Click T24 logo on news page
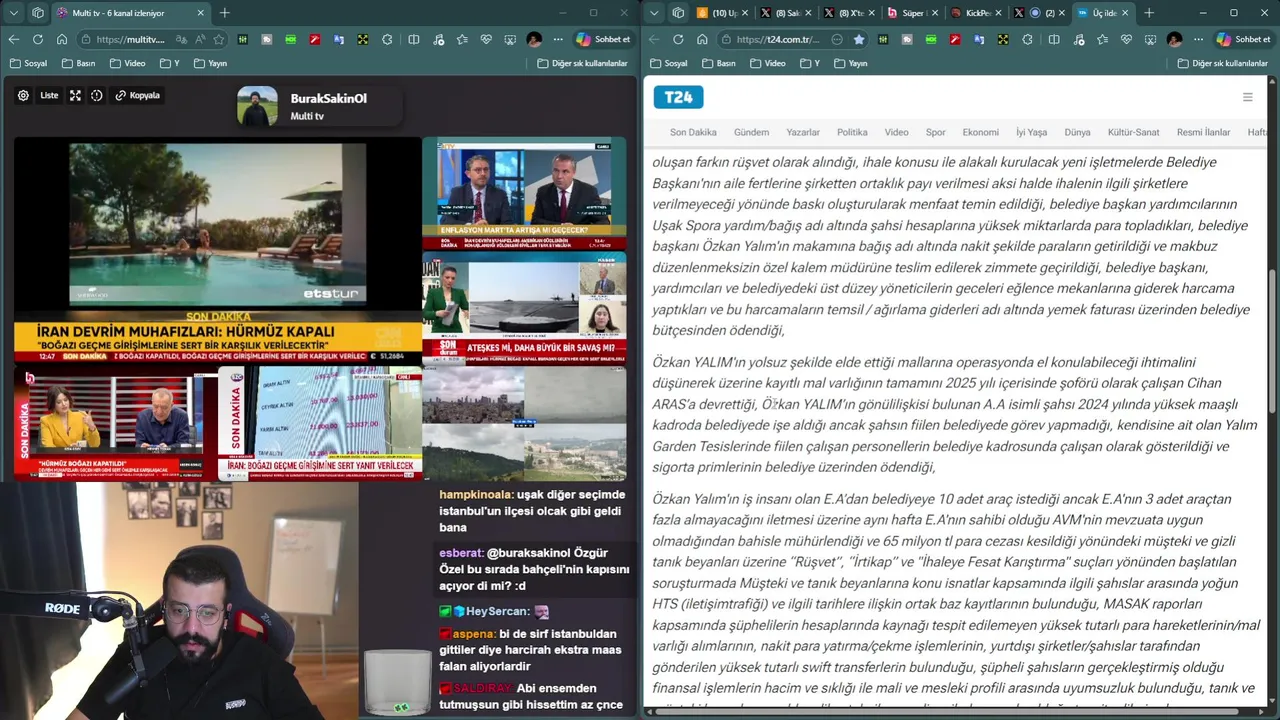The height and width of the screenshot is (720, 1280). click(x=678, y=97)
